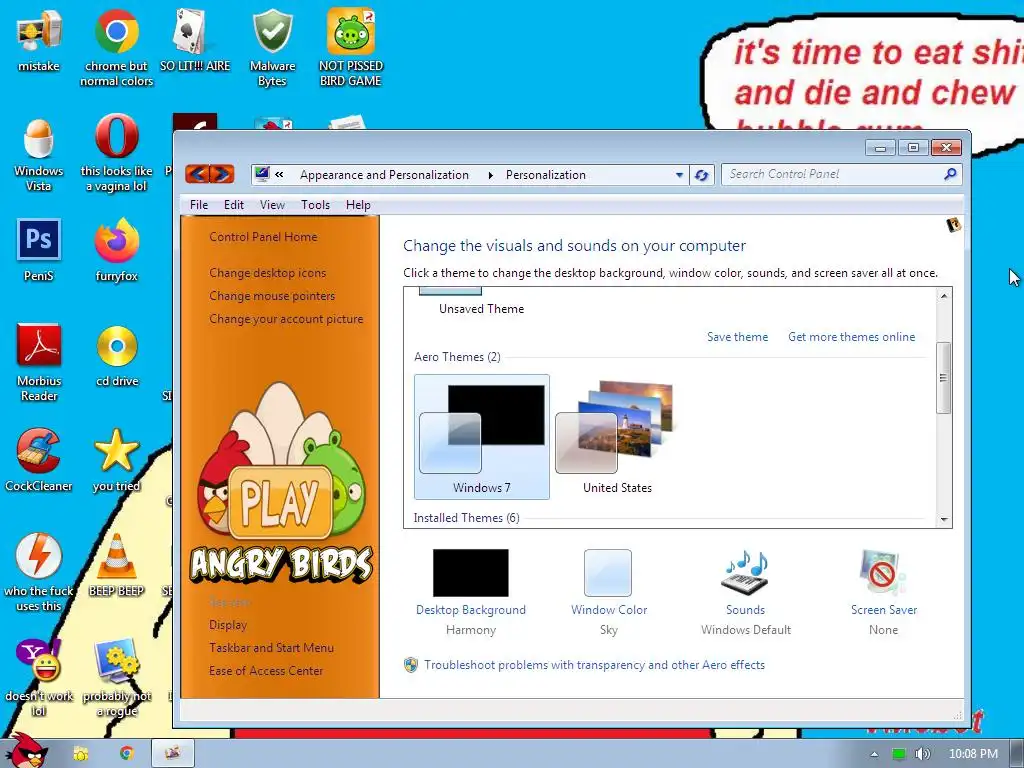
Task: Click the Back navigation arrow
Action: point(197,174)
